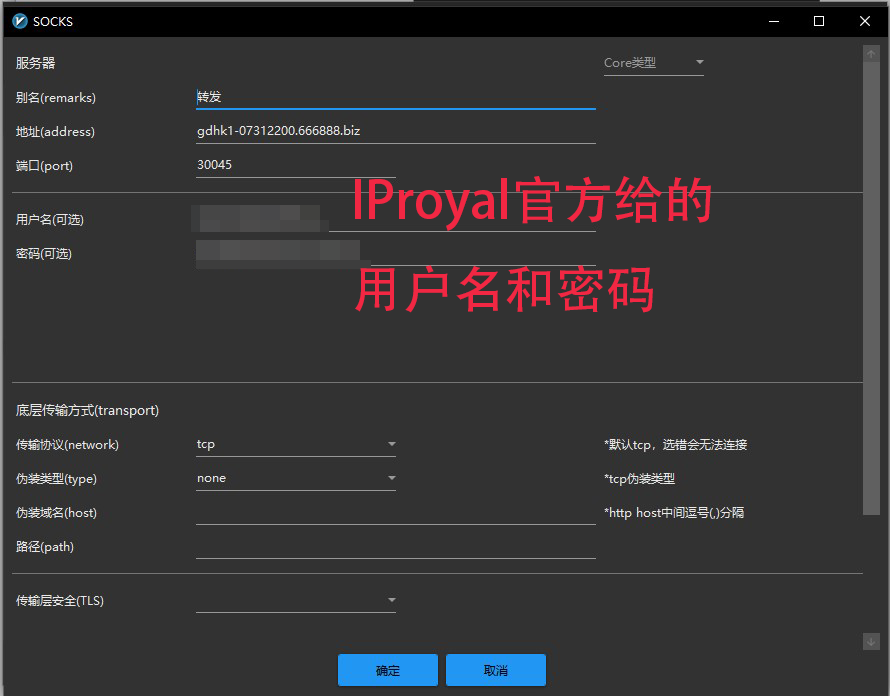
Task: Click the scrollbar down arrow
Action: [871, 642]
